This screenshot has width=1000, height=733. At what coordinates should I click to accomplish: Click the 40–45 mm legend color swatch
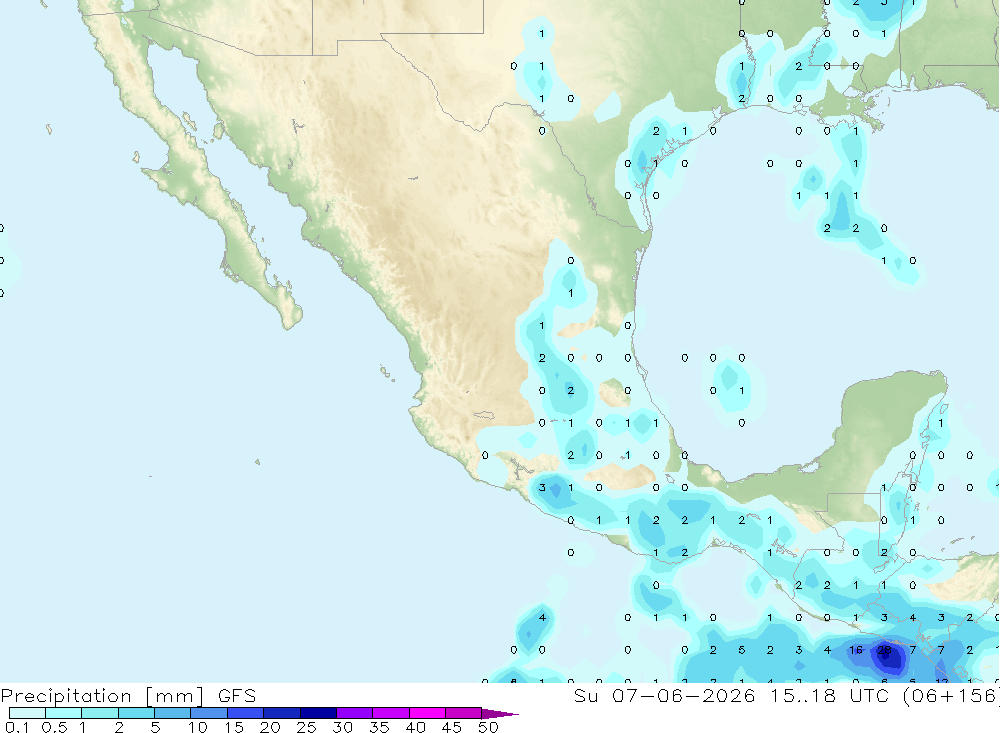427,713
